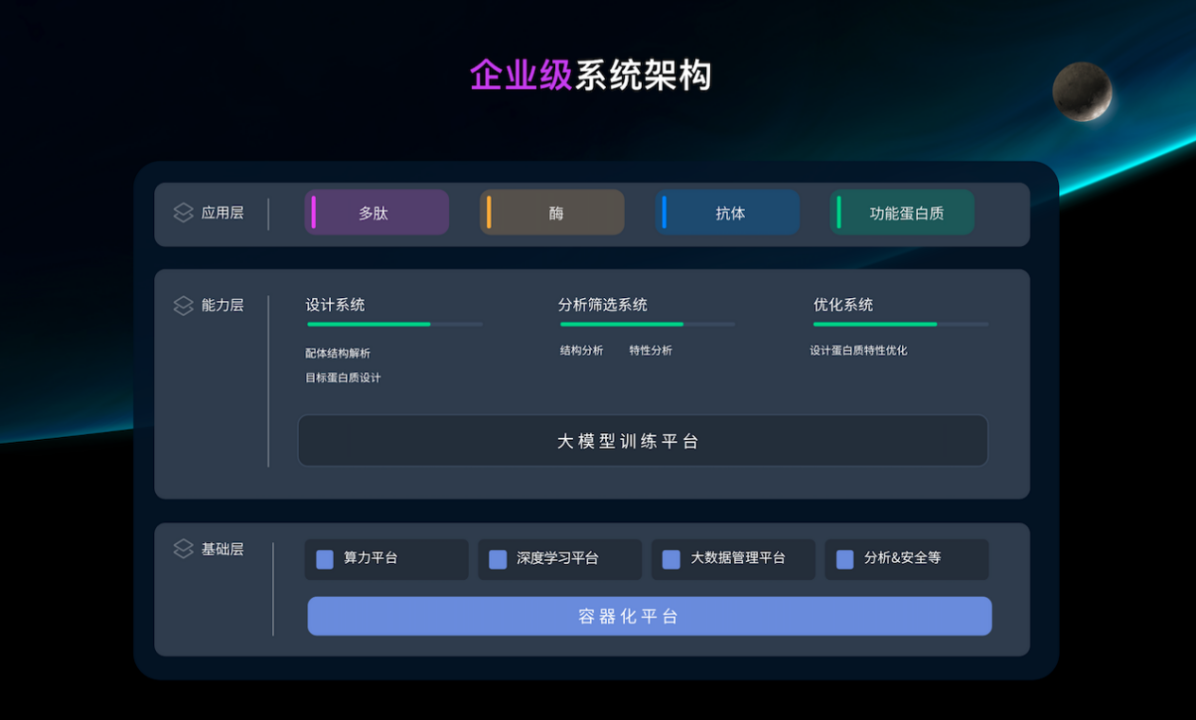
Task: Click the blue square beside 大数据管理平台
Action: (671, 559)
